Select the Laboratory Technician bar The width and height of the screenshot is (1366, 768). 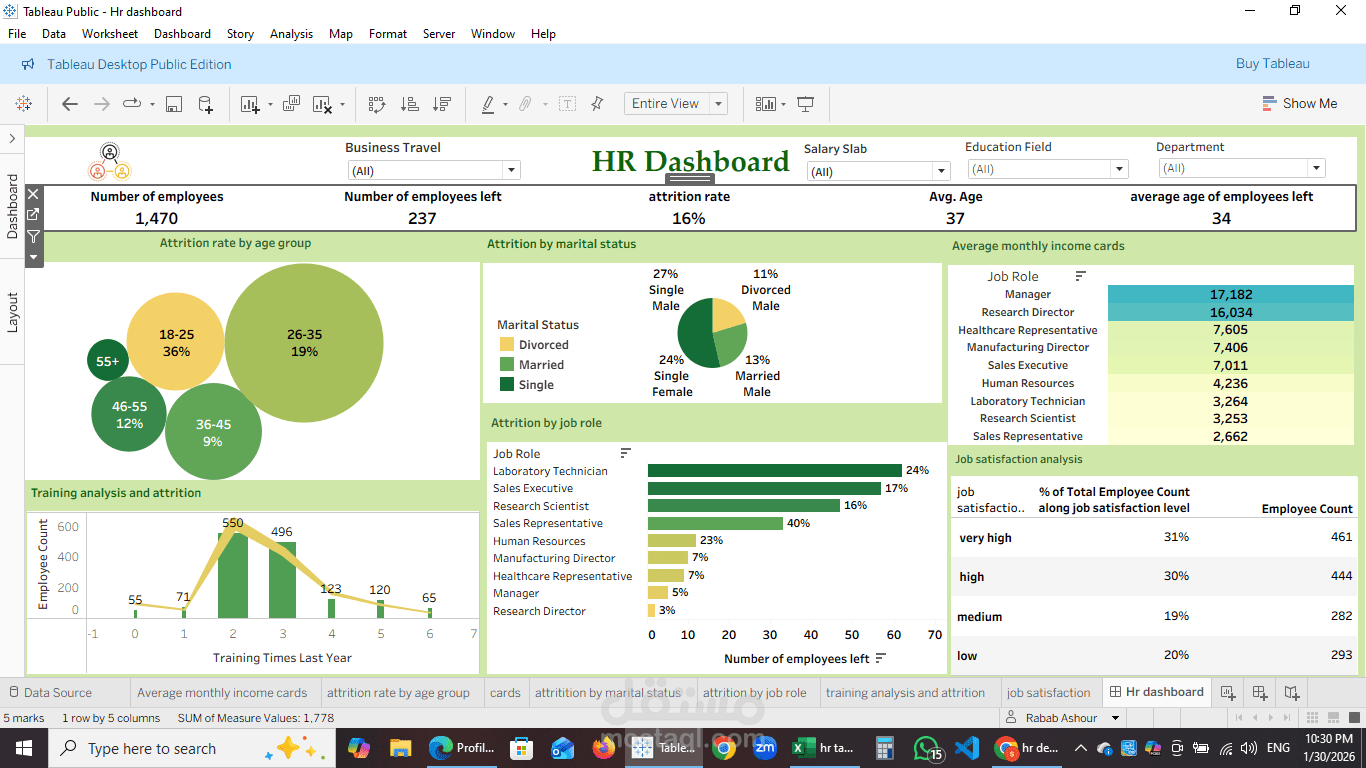[x=775, y=471]
